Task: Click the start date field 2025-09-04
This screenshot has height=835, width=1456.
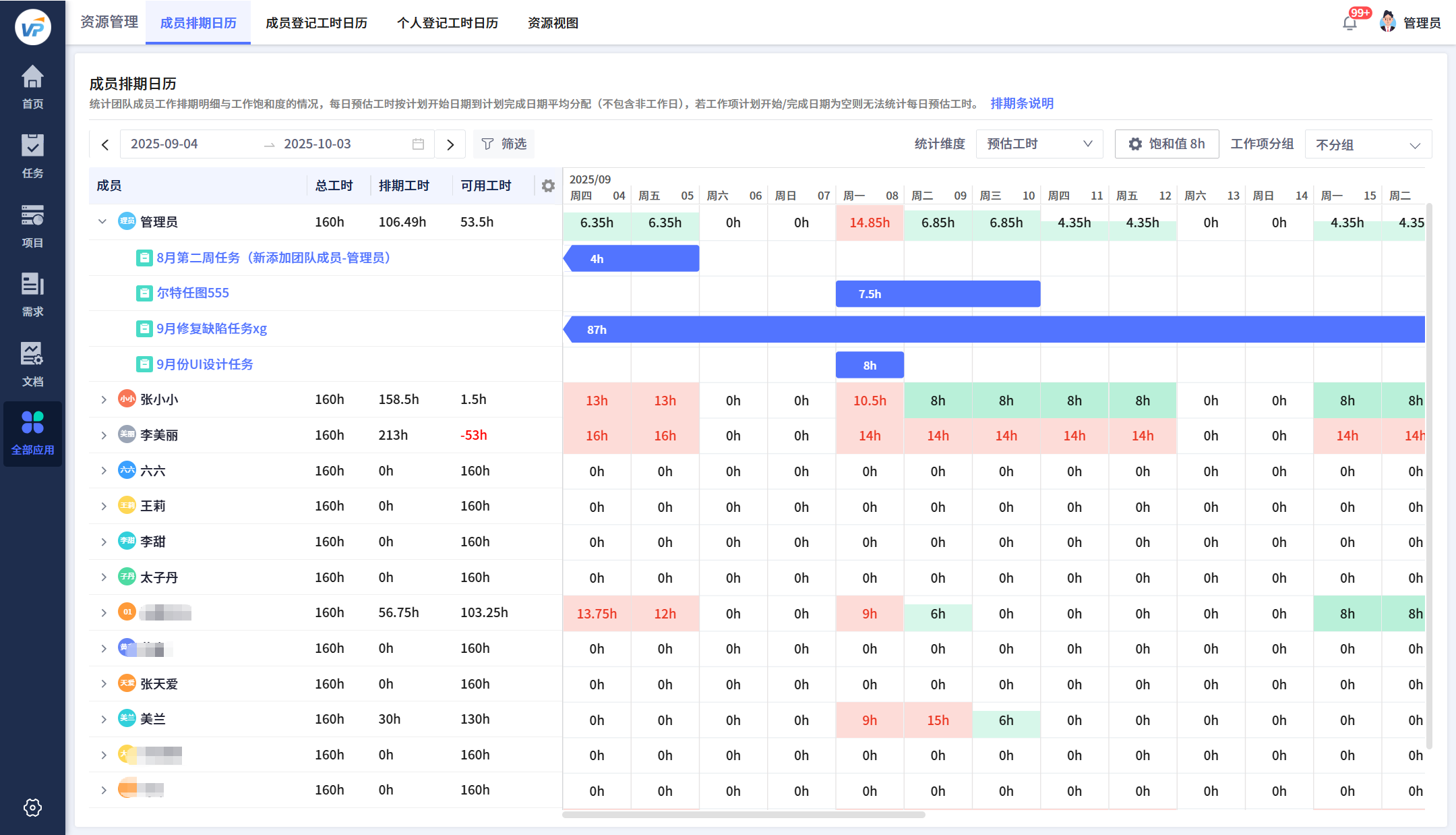Action: coord(164,144)
